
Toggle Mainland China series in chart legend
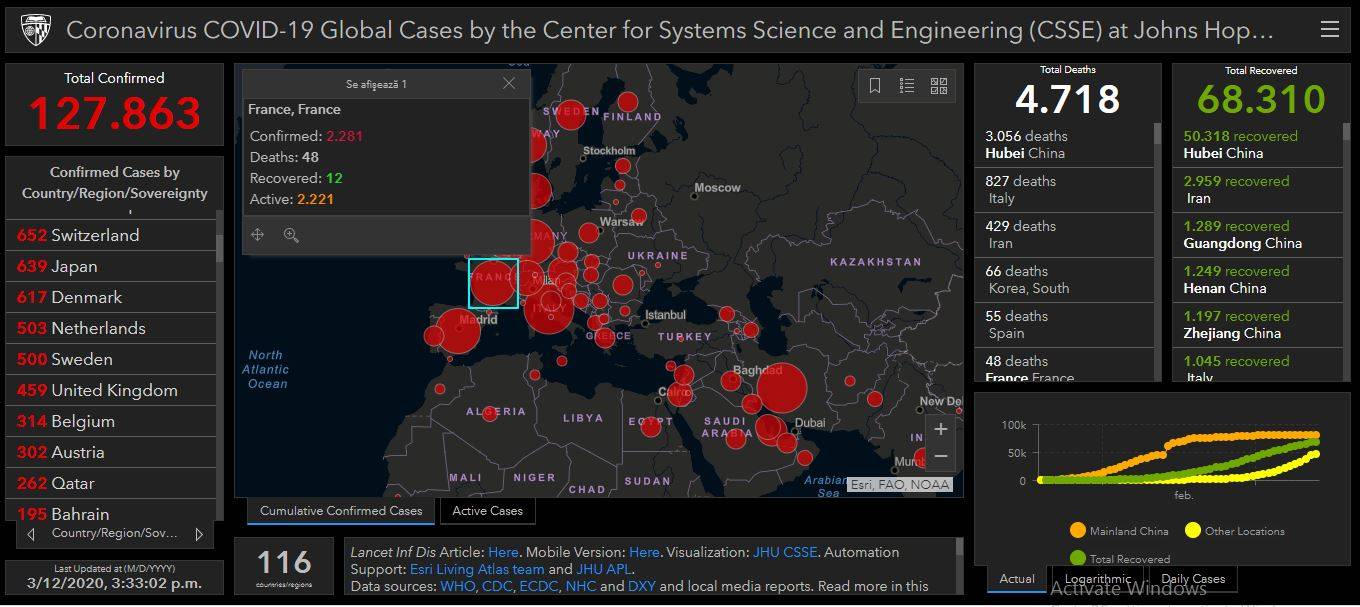pos(1077,531)
